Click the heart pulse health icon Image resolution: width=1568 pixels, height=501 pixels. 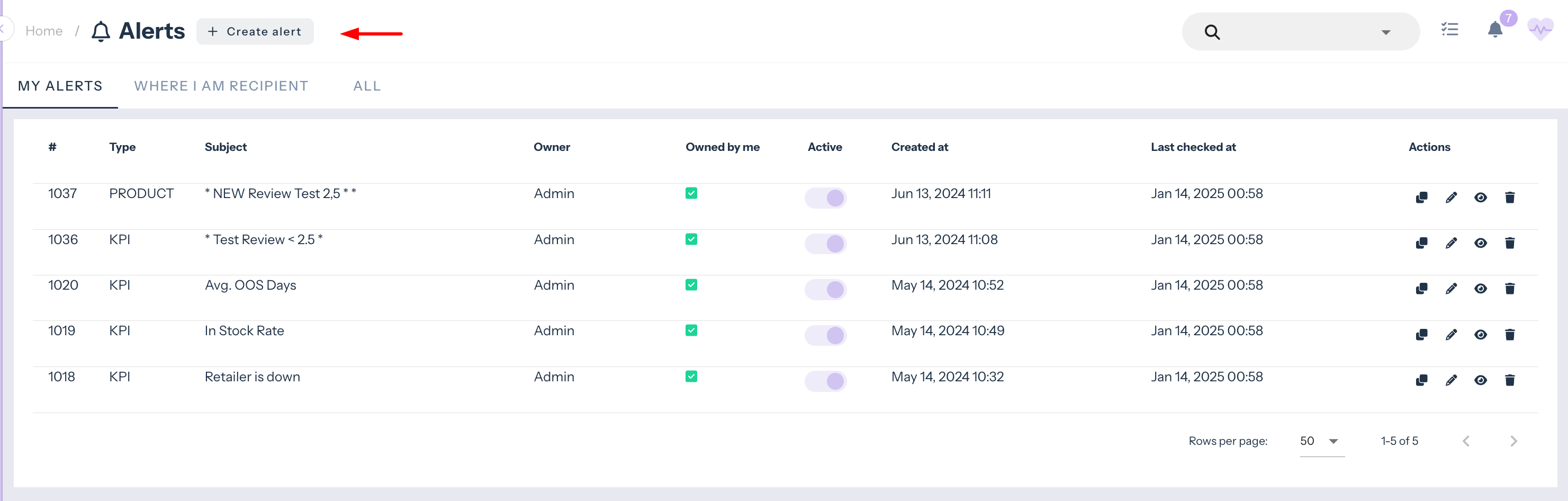coord(1540,29)
